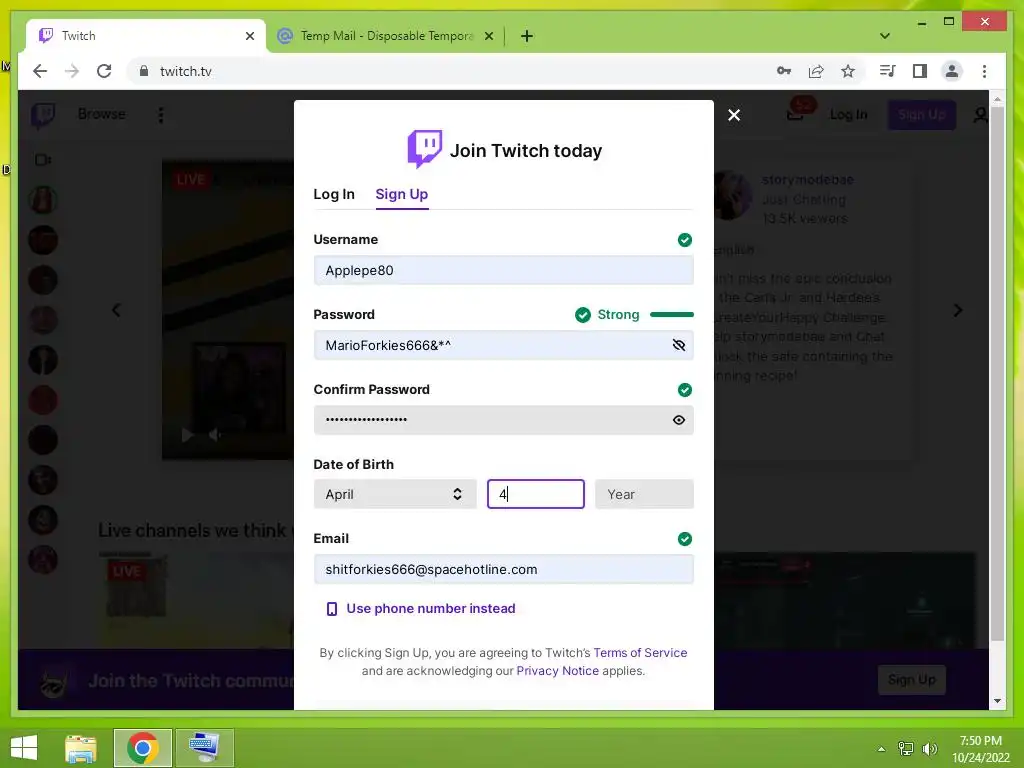Open the Terms of Service link
1024x768 pixels.
(x=640, y=652)
